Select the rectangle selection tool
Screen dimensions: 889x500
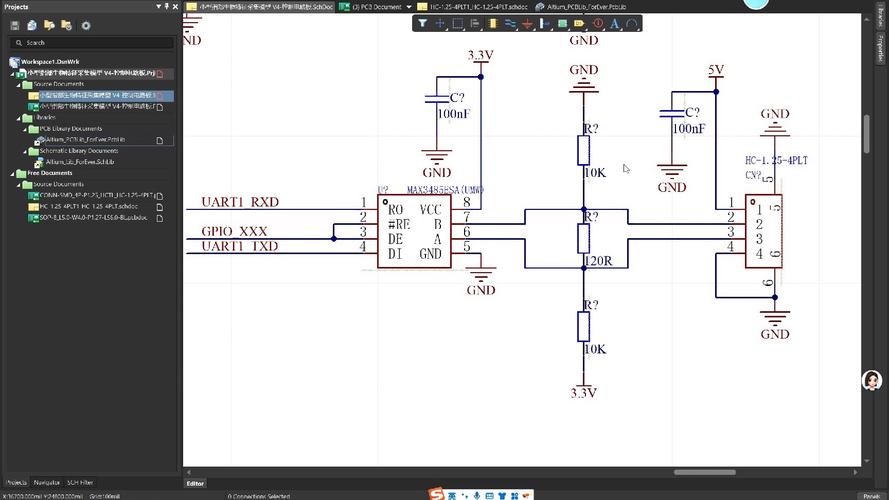[x=458, y=23]
